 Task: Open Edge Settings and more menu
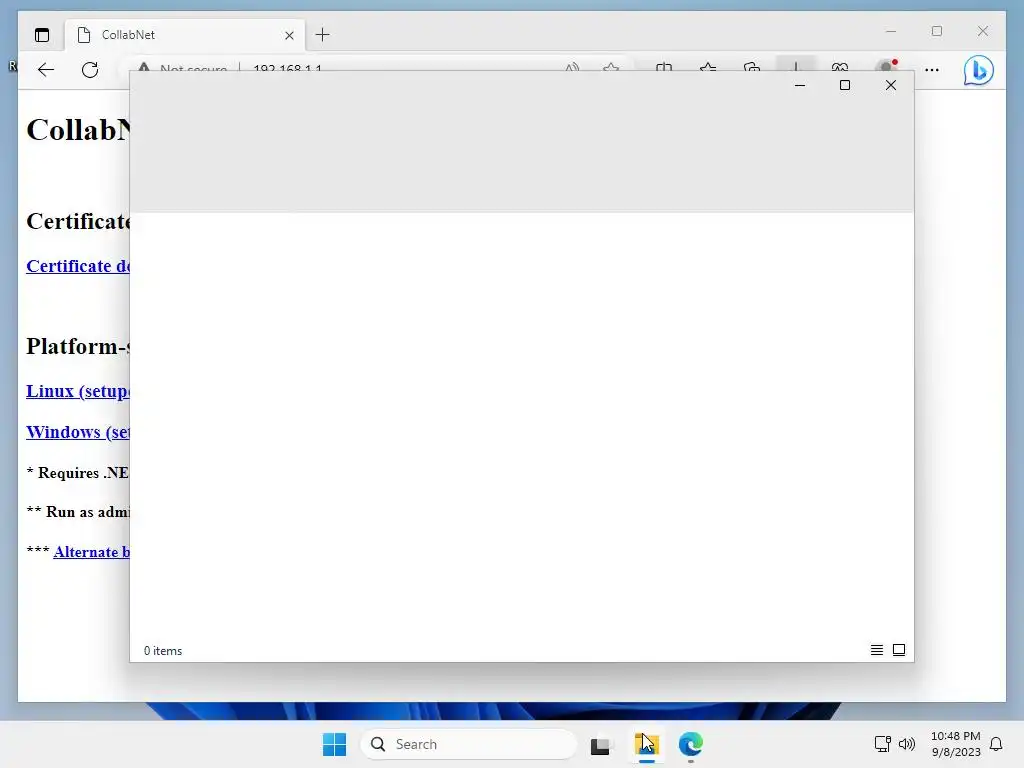(x=932, y=70)
